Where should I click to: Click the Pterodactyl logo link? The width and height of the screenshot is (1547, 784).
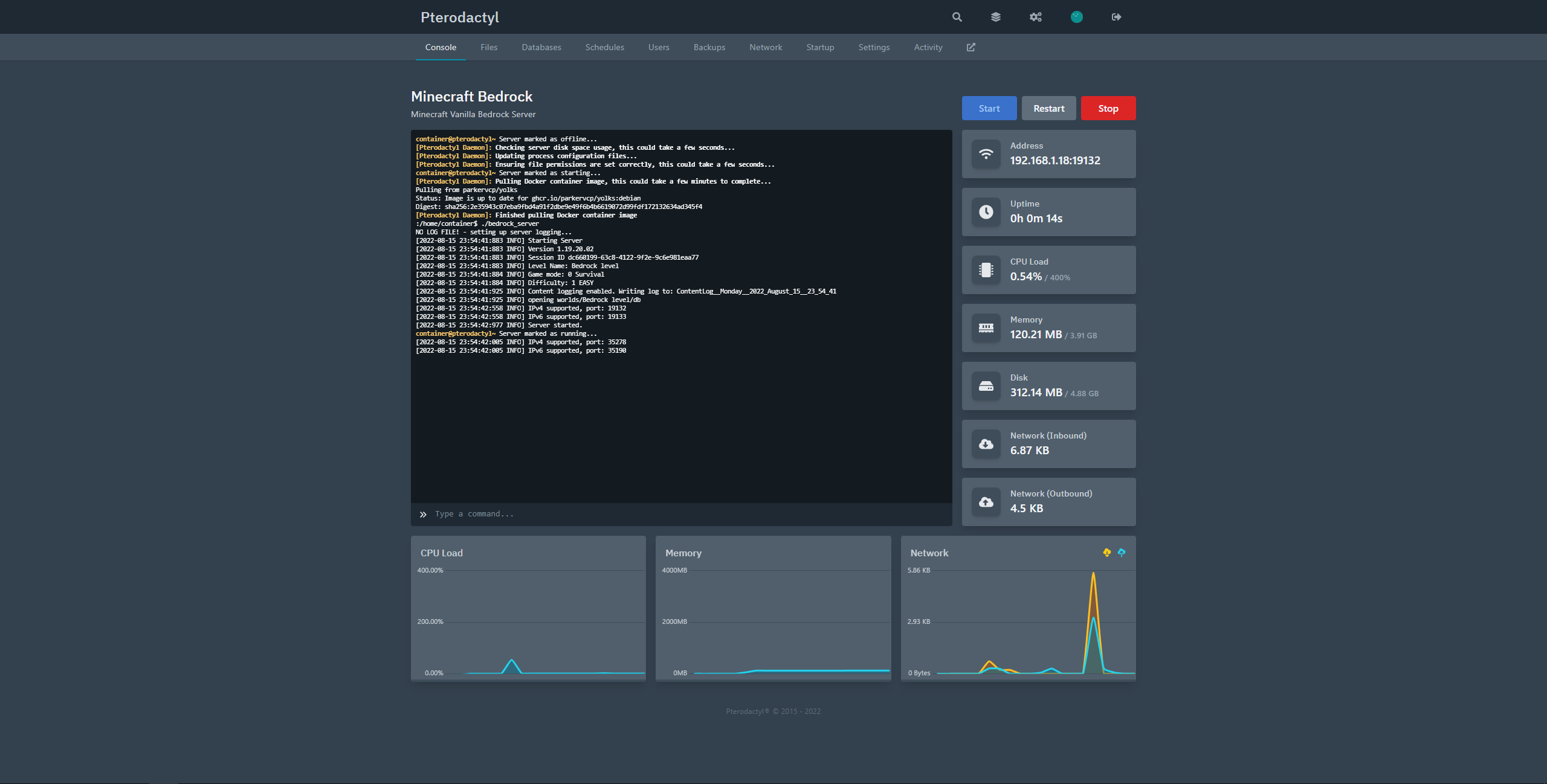click(x=460, y=17)
